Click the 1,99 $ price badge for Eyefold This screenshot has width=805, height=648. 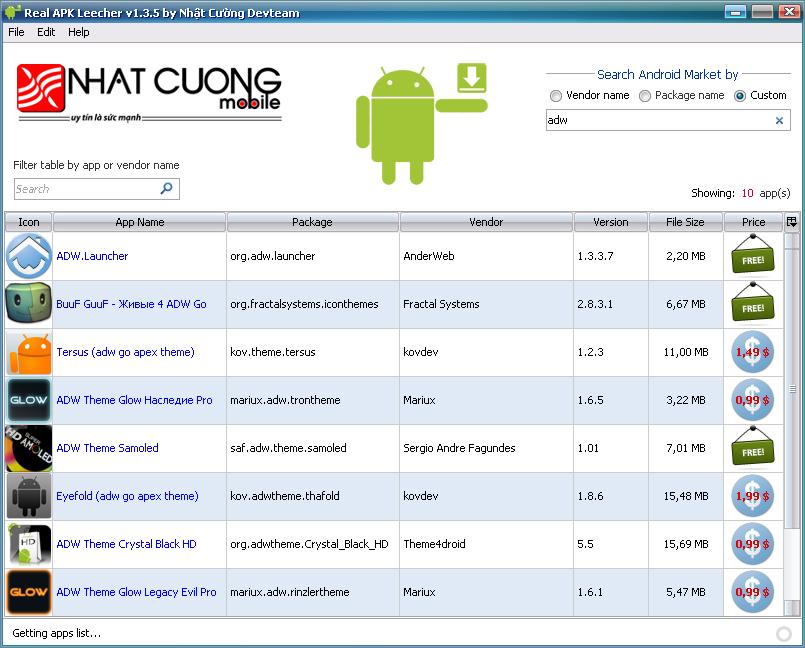coord(753,496)
